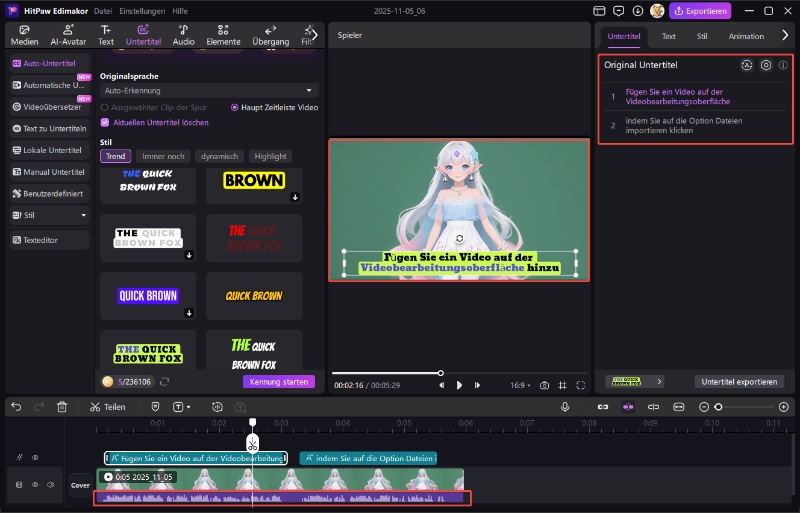Switch to the Text tab in right panel
800x513 pixels.
pyautogui.click(x=668, y=36)
